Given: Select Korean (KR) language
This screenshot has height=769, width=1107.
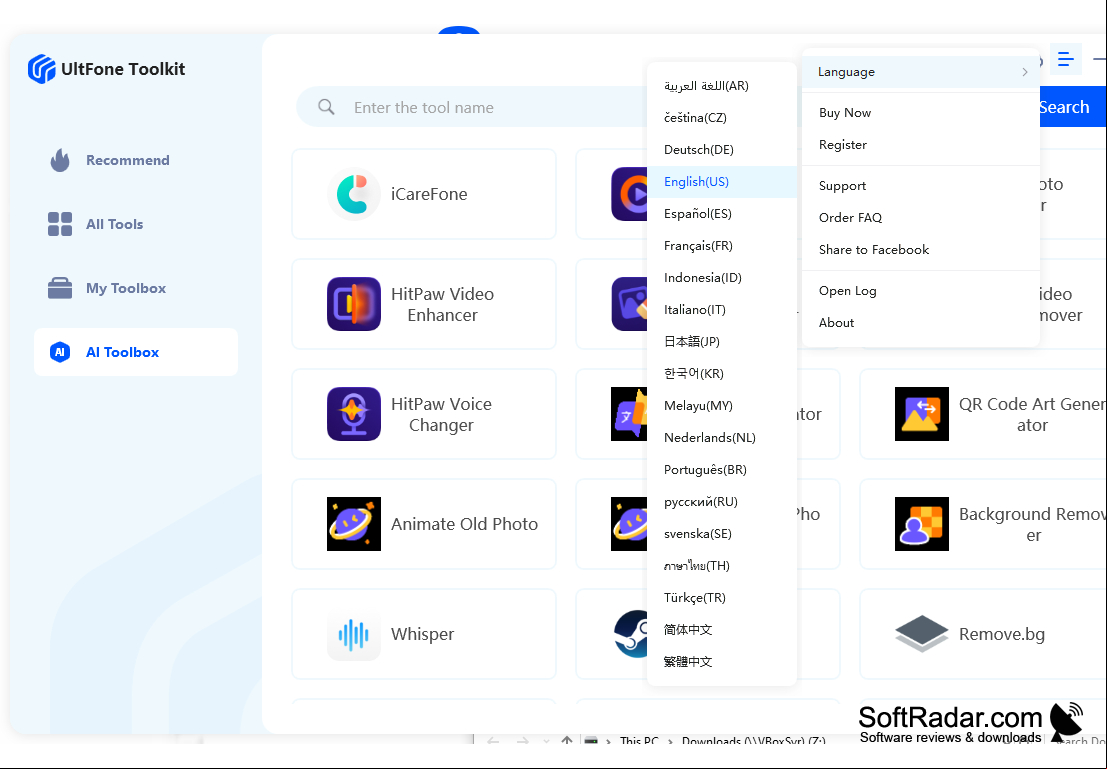Looking at the screenshot, I should pos(722,374).
